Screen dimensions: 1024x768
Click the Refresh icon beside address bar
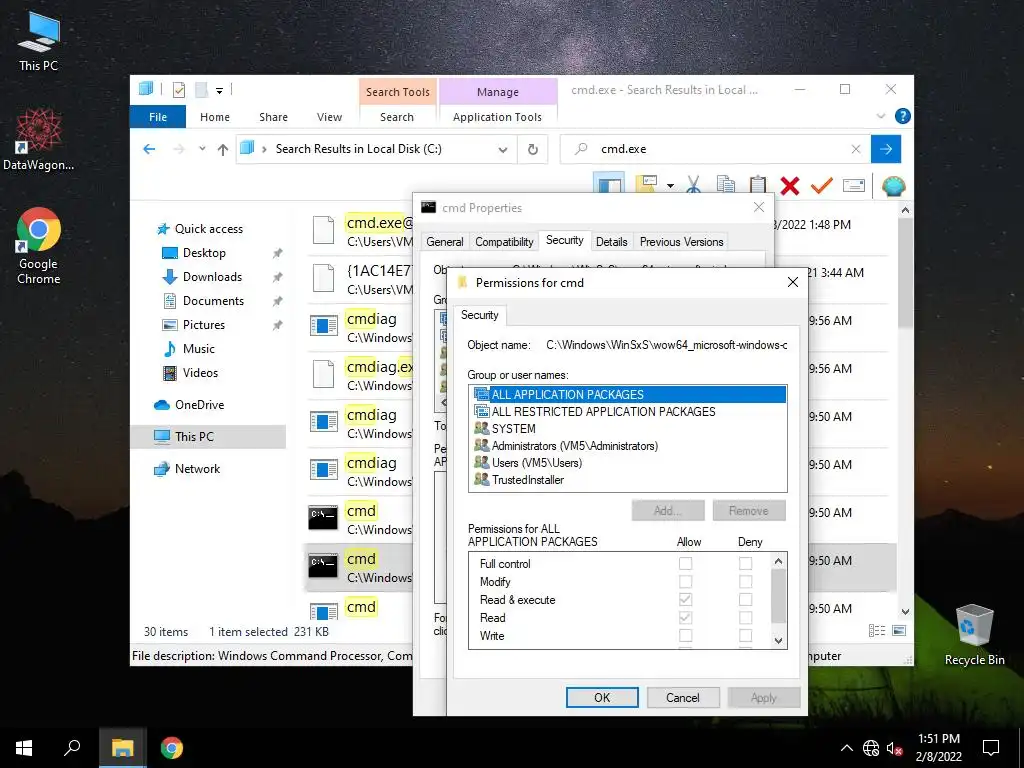pos(533,149)
